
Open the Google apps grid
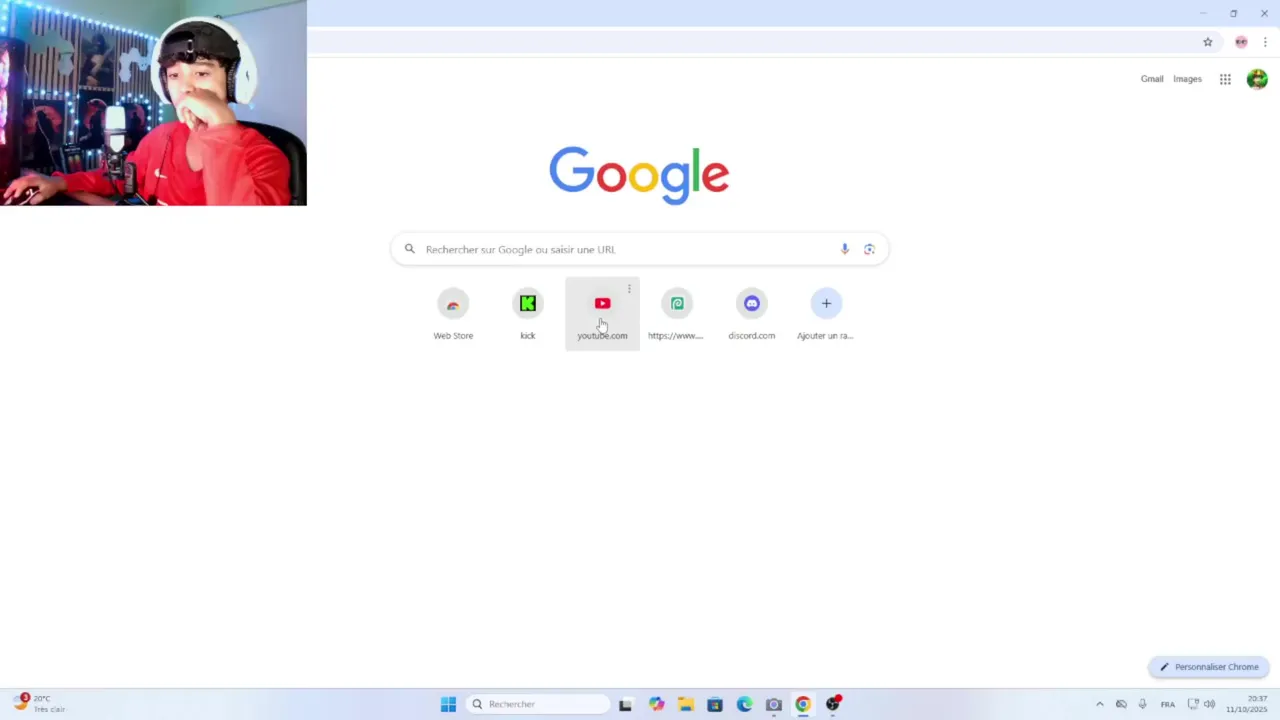click(x=1225, y=79)
